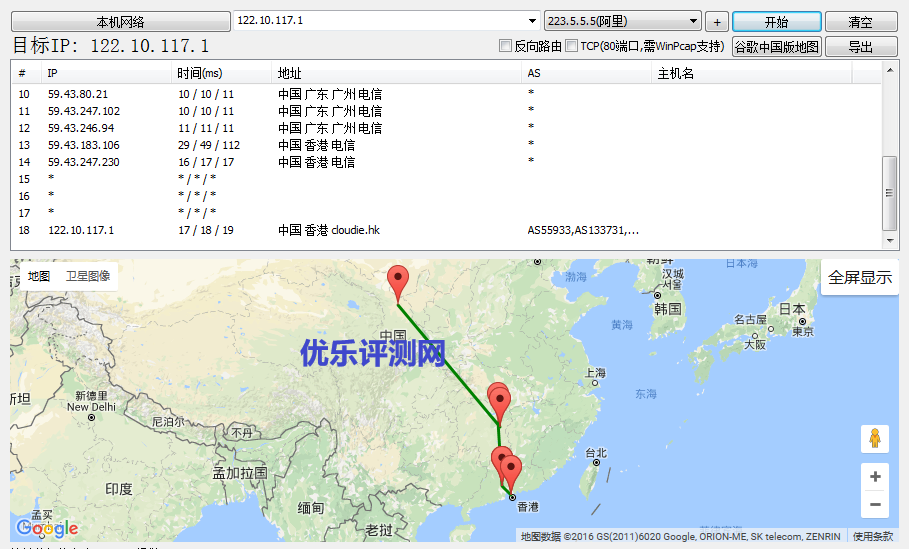This screenshot has height=549, width=909.
Task: Click the 29 / 49 / 112 time cell
Action: pyautogui.click(x=209, y=145)
